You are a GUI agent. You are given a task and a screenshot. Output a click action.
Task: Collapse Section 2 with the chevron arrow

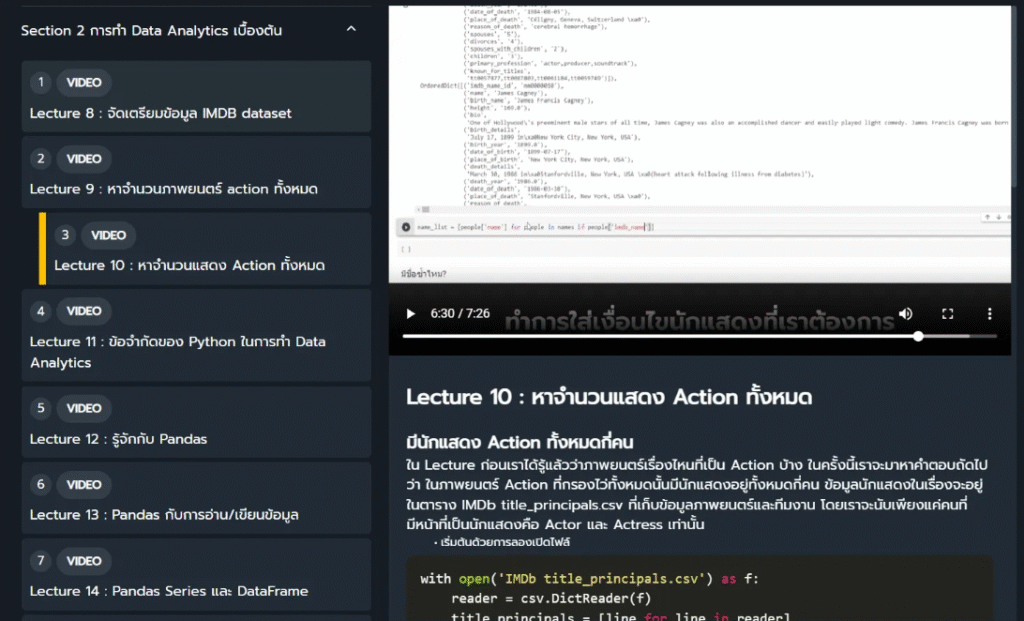pos(351,30)
